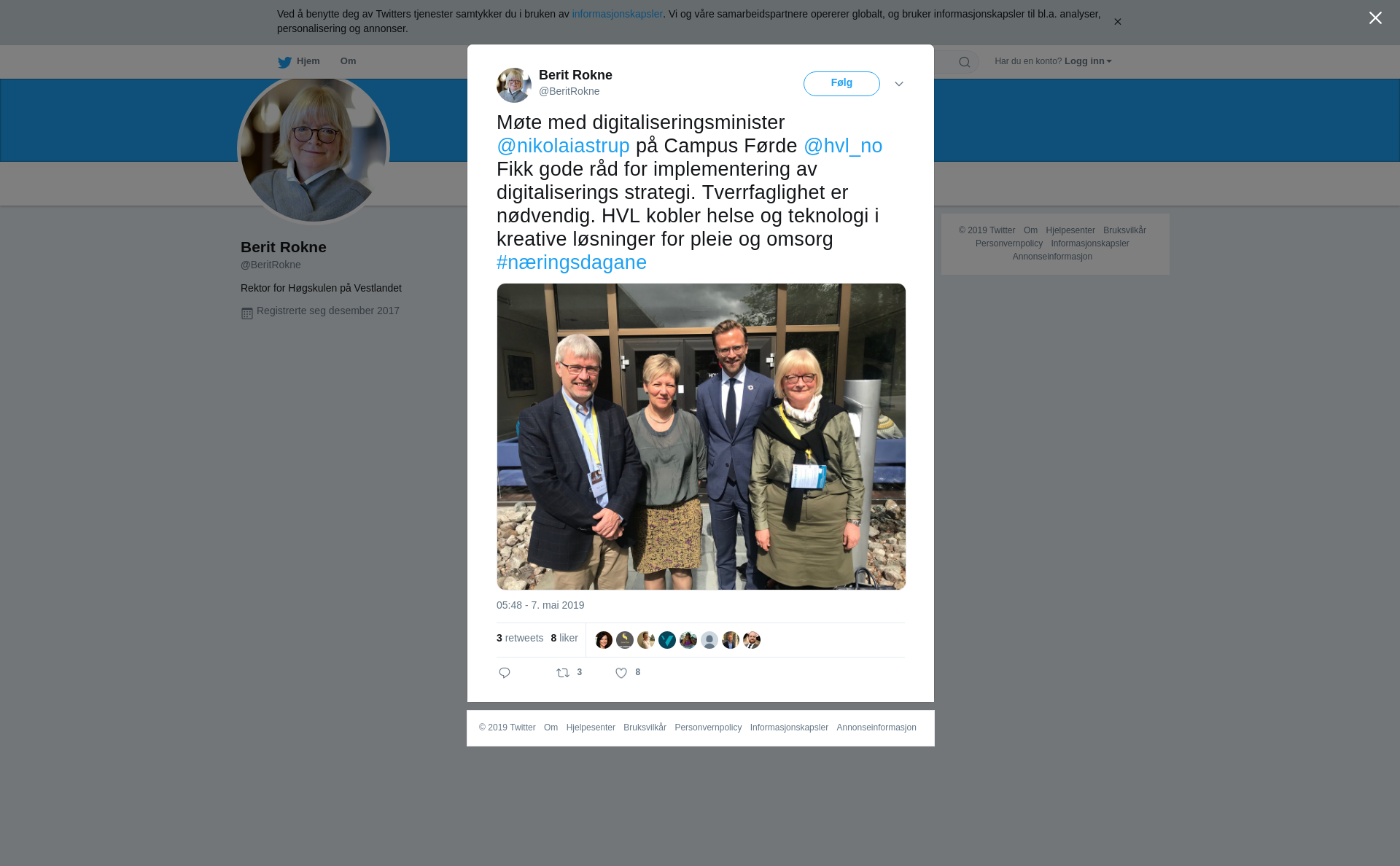Close the tweet overlay with large X
This screenshot has height=866, width=1400.
click(x=1375, y=18)
